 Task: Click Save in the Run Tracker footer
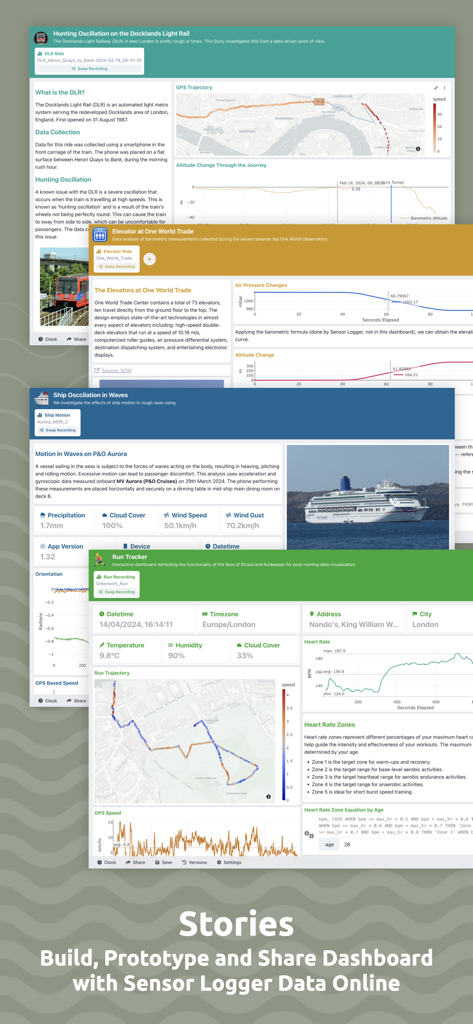[x=163, y=862]
